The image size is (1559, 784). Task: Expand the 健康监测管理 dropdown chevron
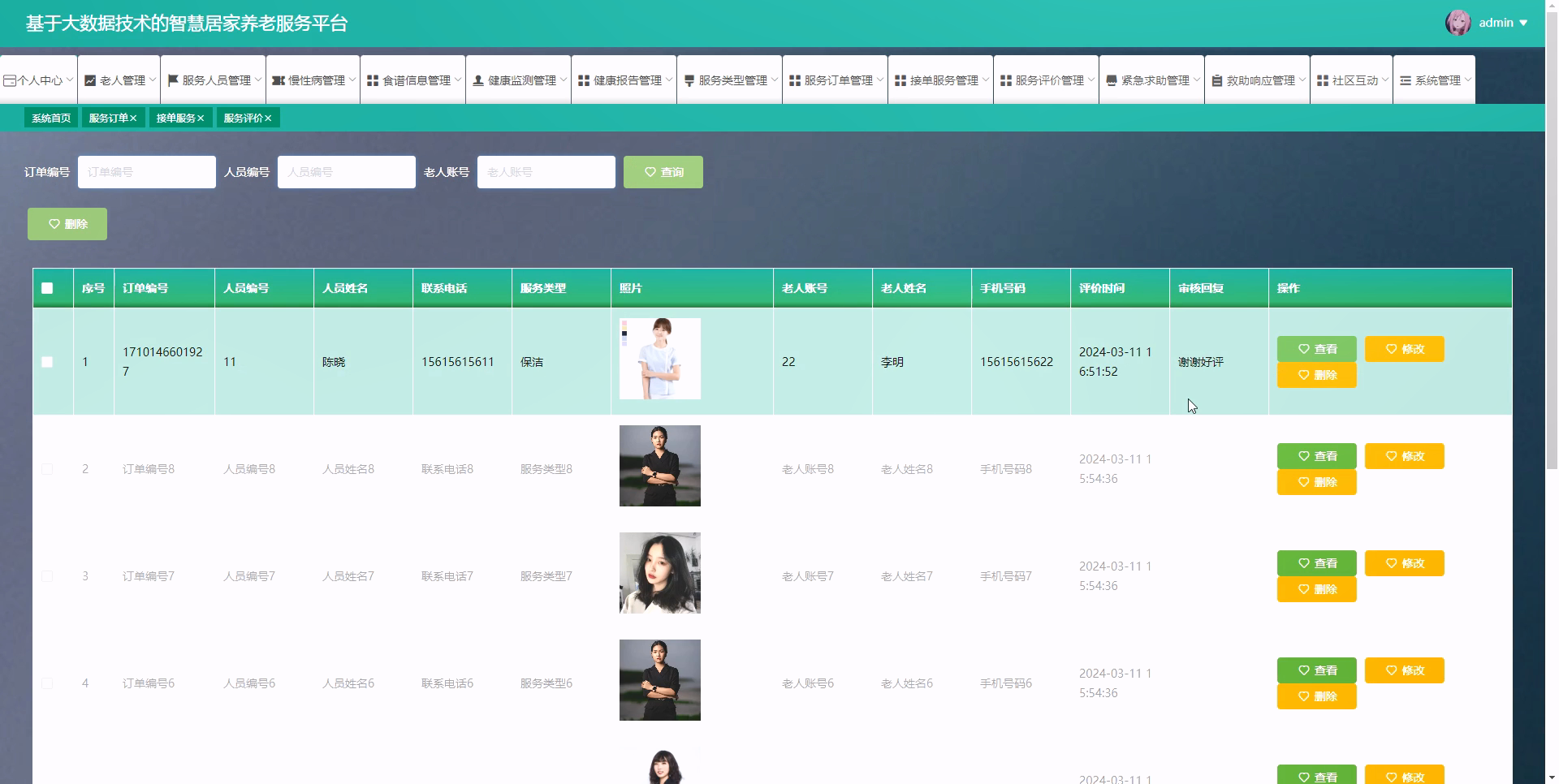coord(564,80)
